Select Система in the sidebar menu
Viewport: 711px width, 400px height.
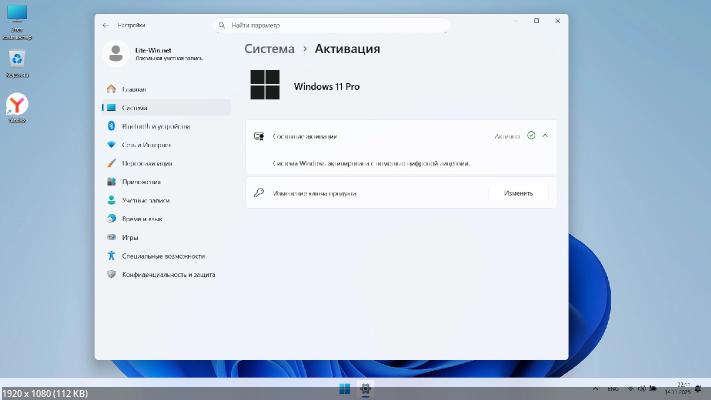tap(135, 107)
